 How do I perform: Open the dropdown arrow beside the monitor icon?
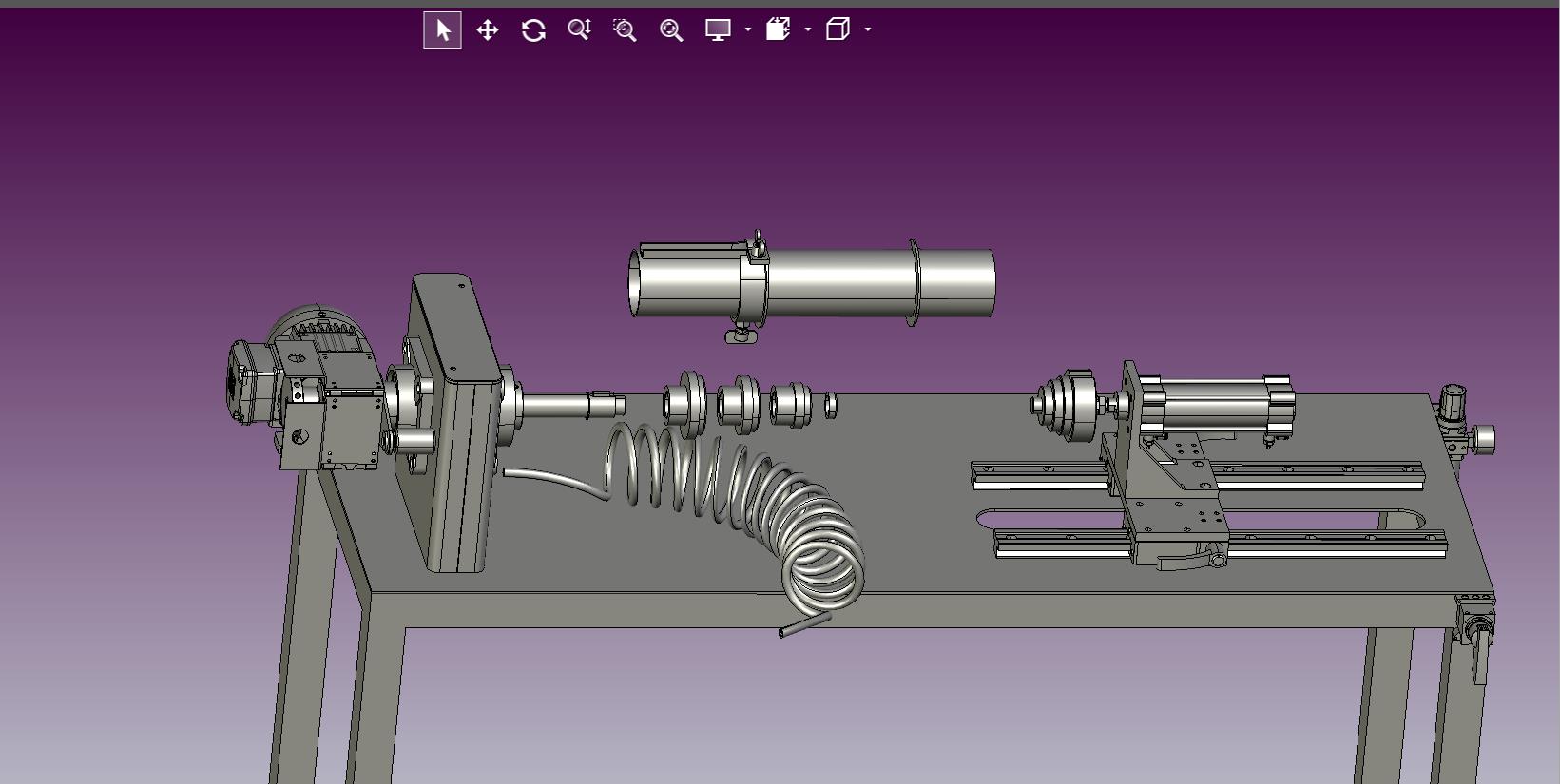coord(748,30)
